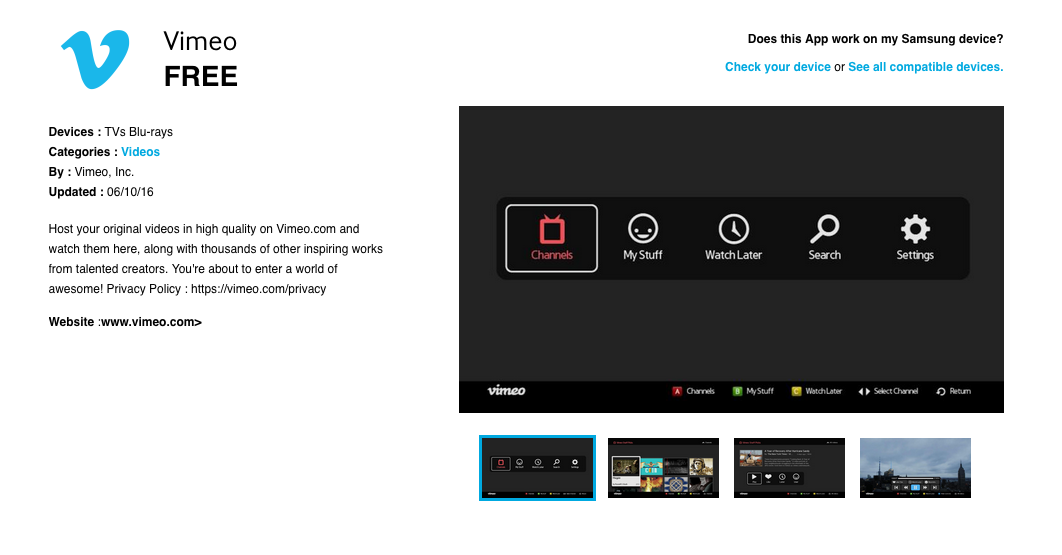Click the Vimeo app title text

click(200, 41)
